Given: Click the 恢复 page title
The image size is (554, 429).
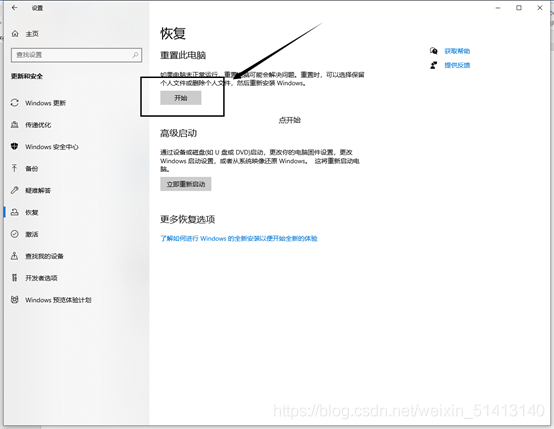Looking at the screenshot, I should click(x=173, y=34).
